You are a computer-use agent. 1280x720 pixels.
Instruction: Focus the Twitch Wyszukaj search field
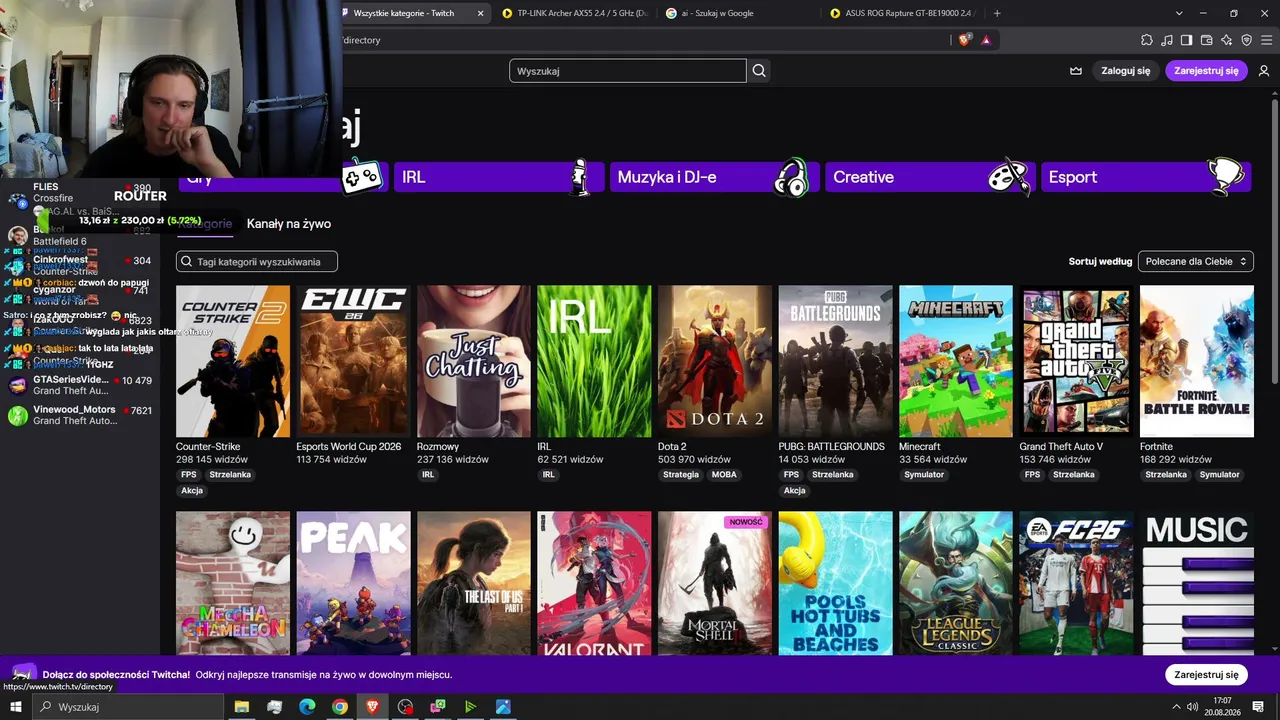(x=628, y=71)
